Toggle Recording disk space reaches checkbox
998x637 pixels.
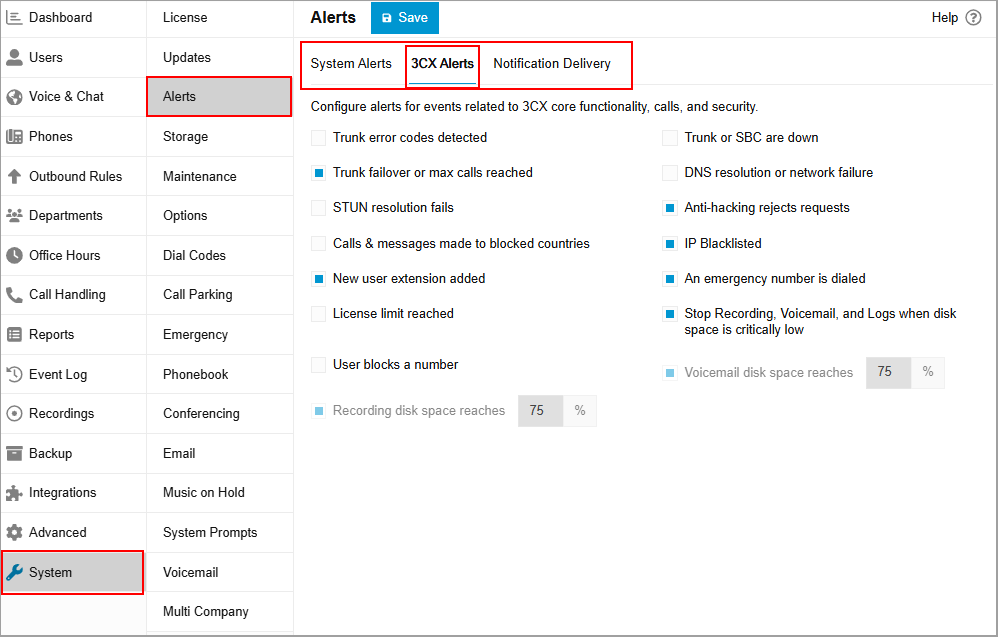[x=318, y=411]
